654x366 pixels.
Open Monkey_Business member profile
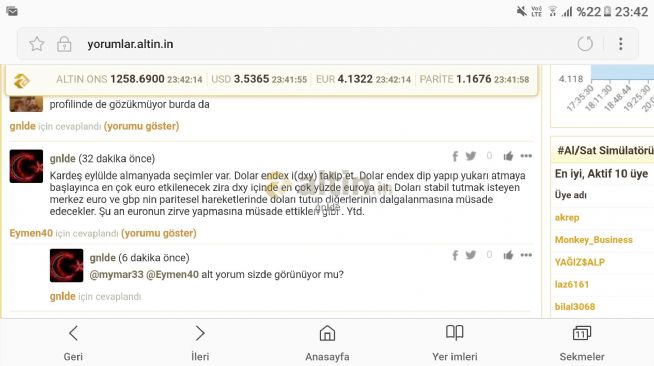pos(594,240)
